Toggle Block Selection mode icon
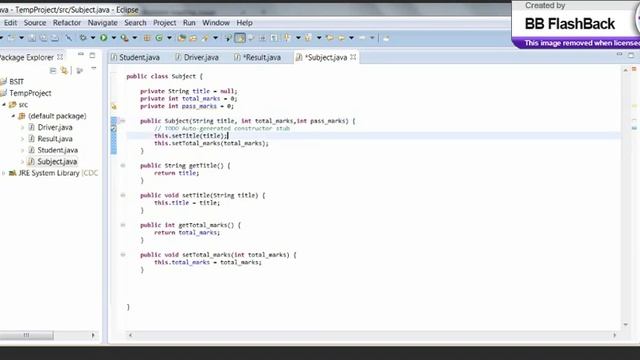 tap(262, 38)
